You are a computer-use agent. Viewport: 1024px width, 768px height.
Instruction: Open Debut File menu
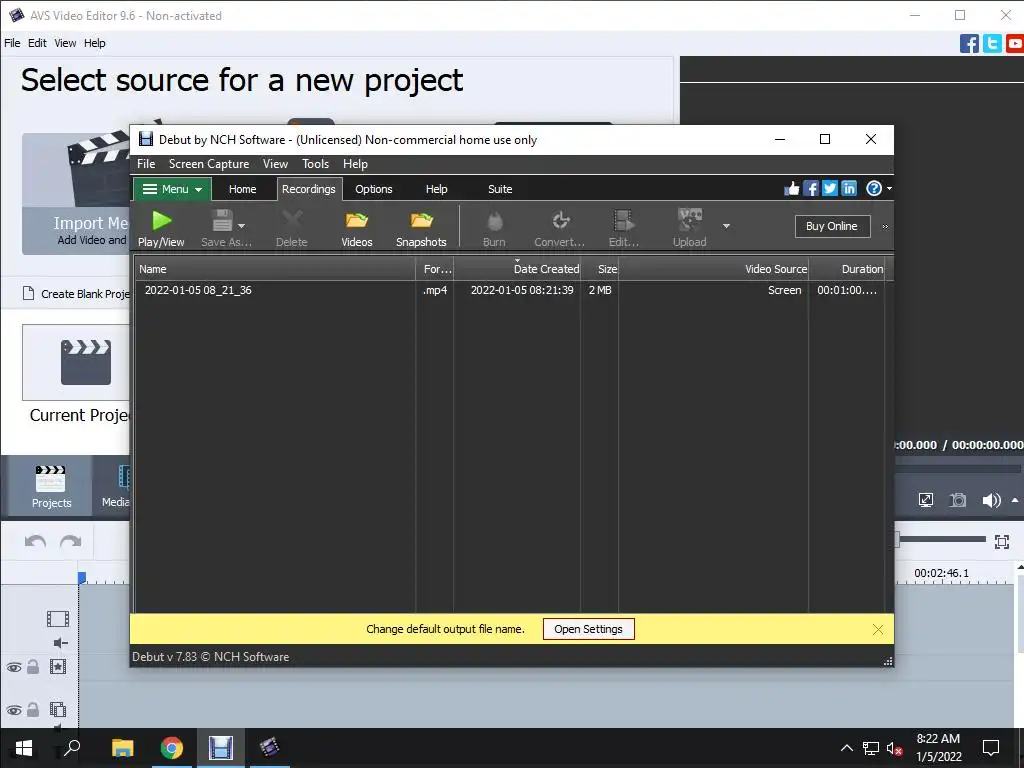click(x=146, y=164)
